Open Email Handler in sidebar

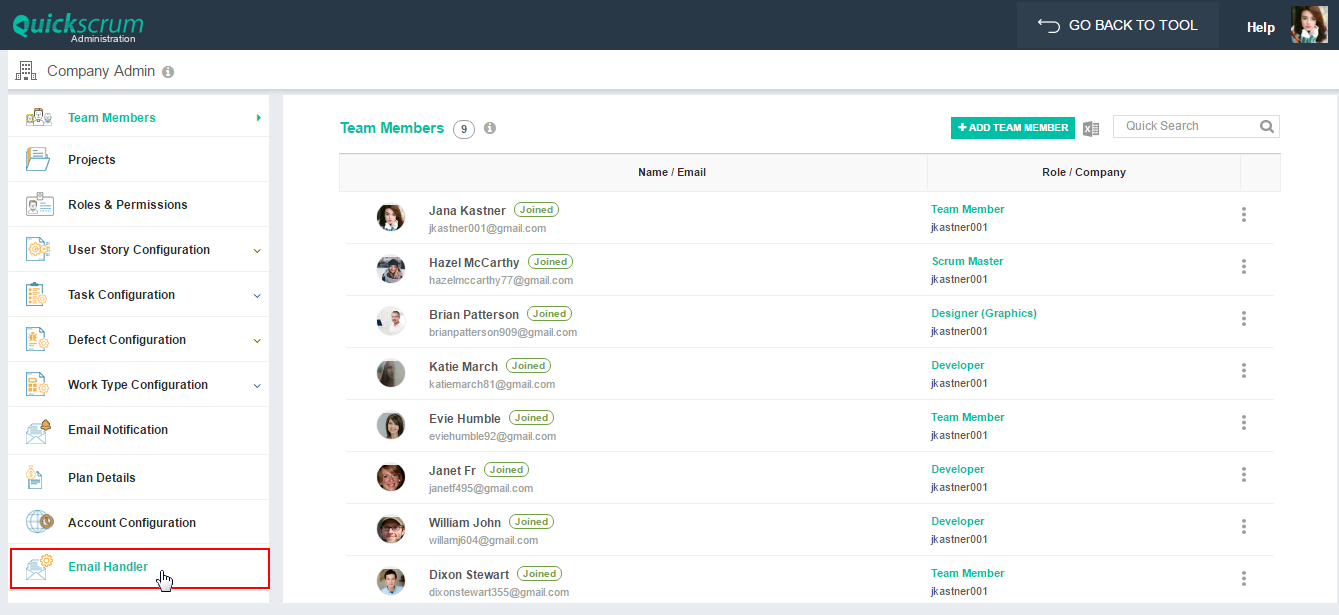click(108, 567)
